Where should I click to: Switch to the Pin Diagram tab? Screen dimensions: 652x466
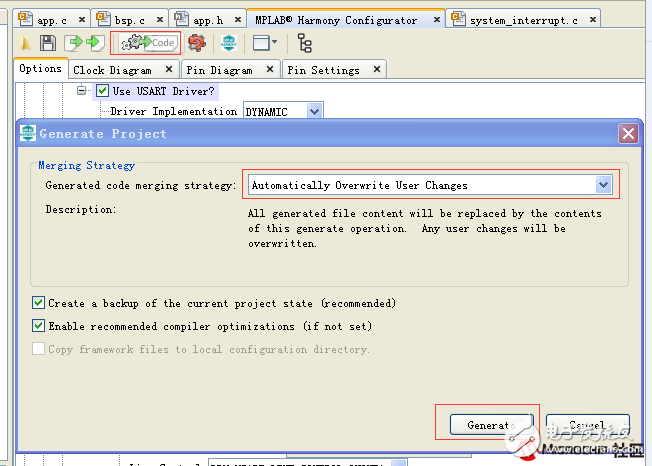click(219, 70)
